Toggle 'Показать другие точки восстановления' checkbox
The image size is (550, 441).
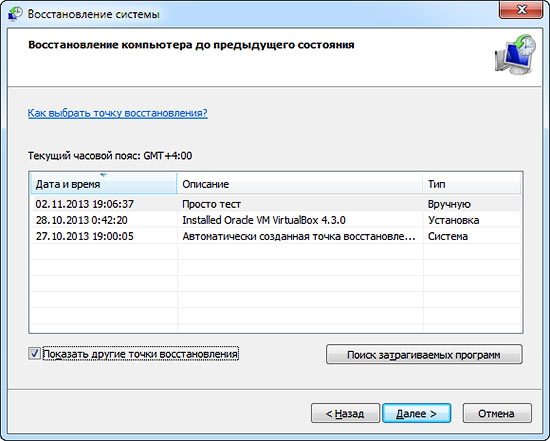coord(34,353)
